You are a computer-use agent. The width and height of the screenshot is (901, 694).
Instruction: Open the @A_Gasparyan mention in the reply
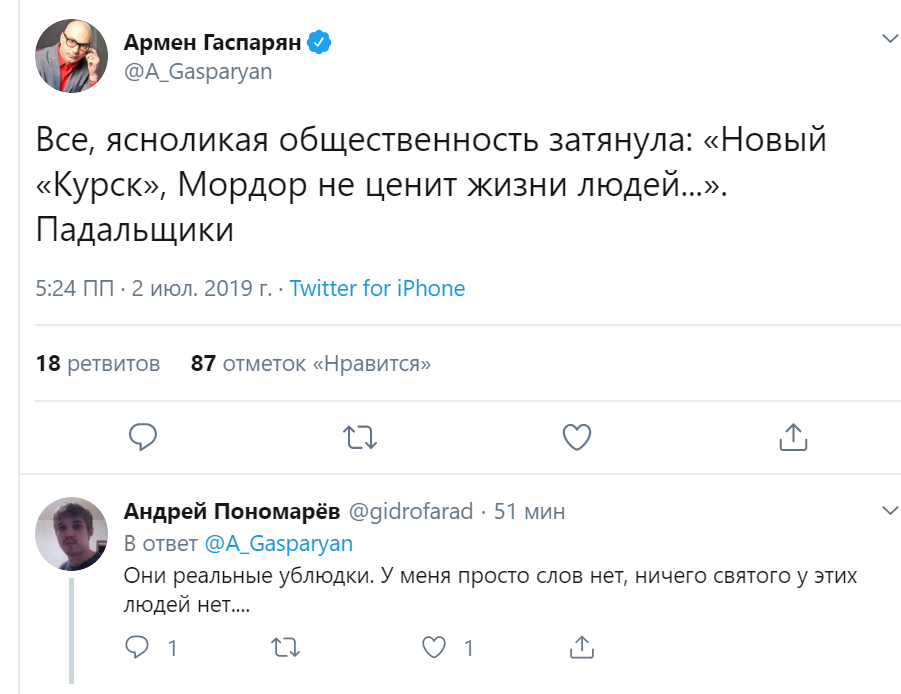279,543
